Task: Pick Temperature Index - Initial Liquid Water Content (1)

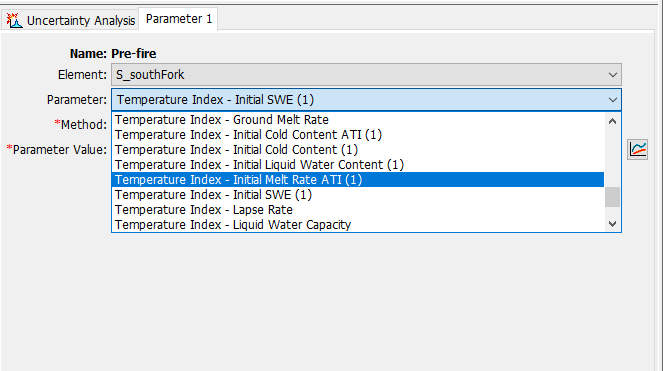Action: 358,165
